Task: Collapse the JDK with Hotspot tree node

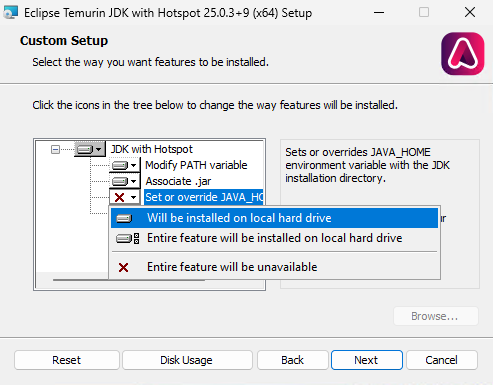Action: [x=55, y=149]
